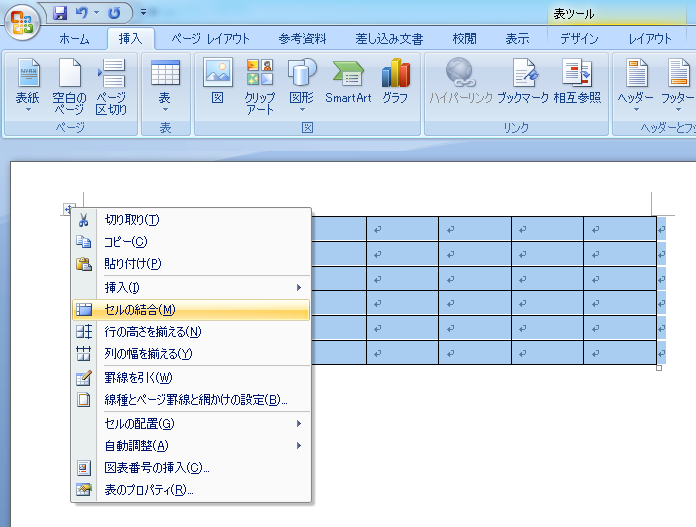Screen dimensions: 696x527
Task: Expand the 図形 shapes gallery
Action: pyautogui.click(x=301, y=84)
